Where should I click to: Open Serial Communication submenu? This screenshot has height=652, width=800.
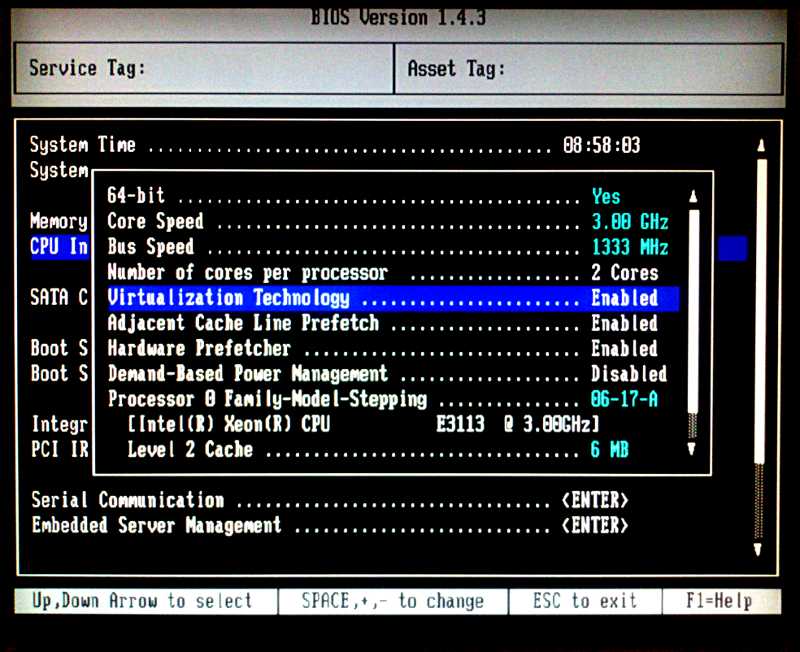coord(594,500)
